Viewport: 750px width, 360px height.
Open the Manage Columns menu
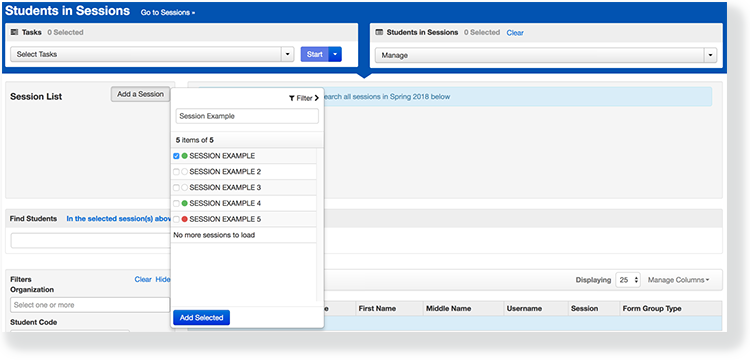[678, 280]
